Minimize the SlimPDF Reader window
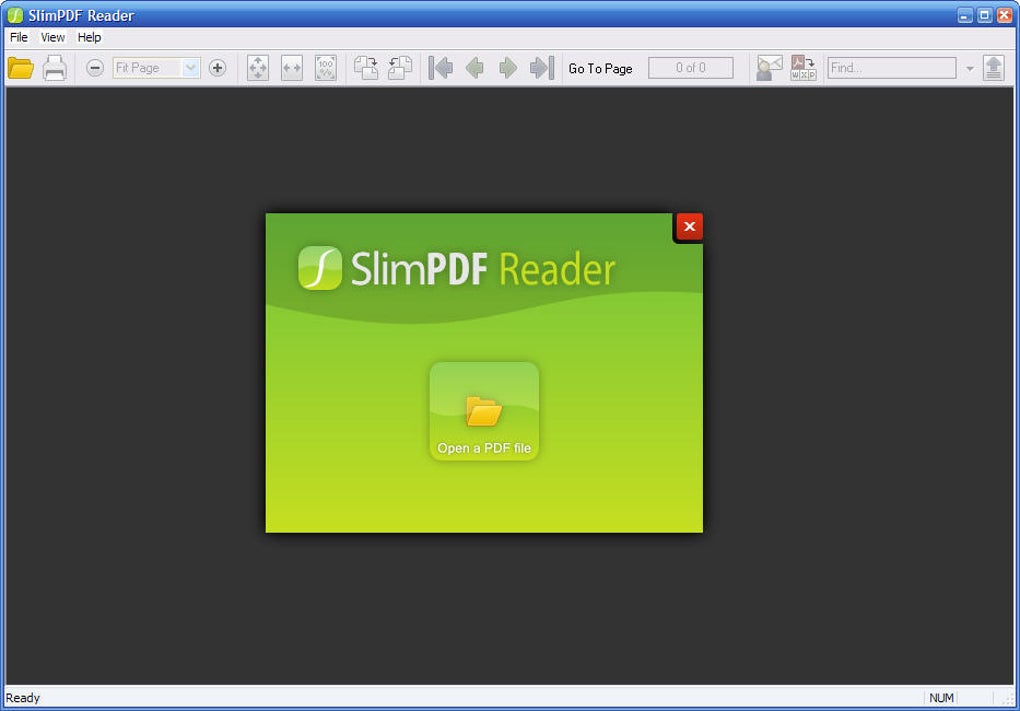The width and height of the screenshot is (1020, 711). coord(965,15)
